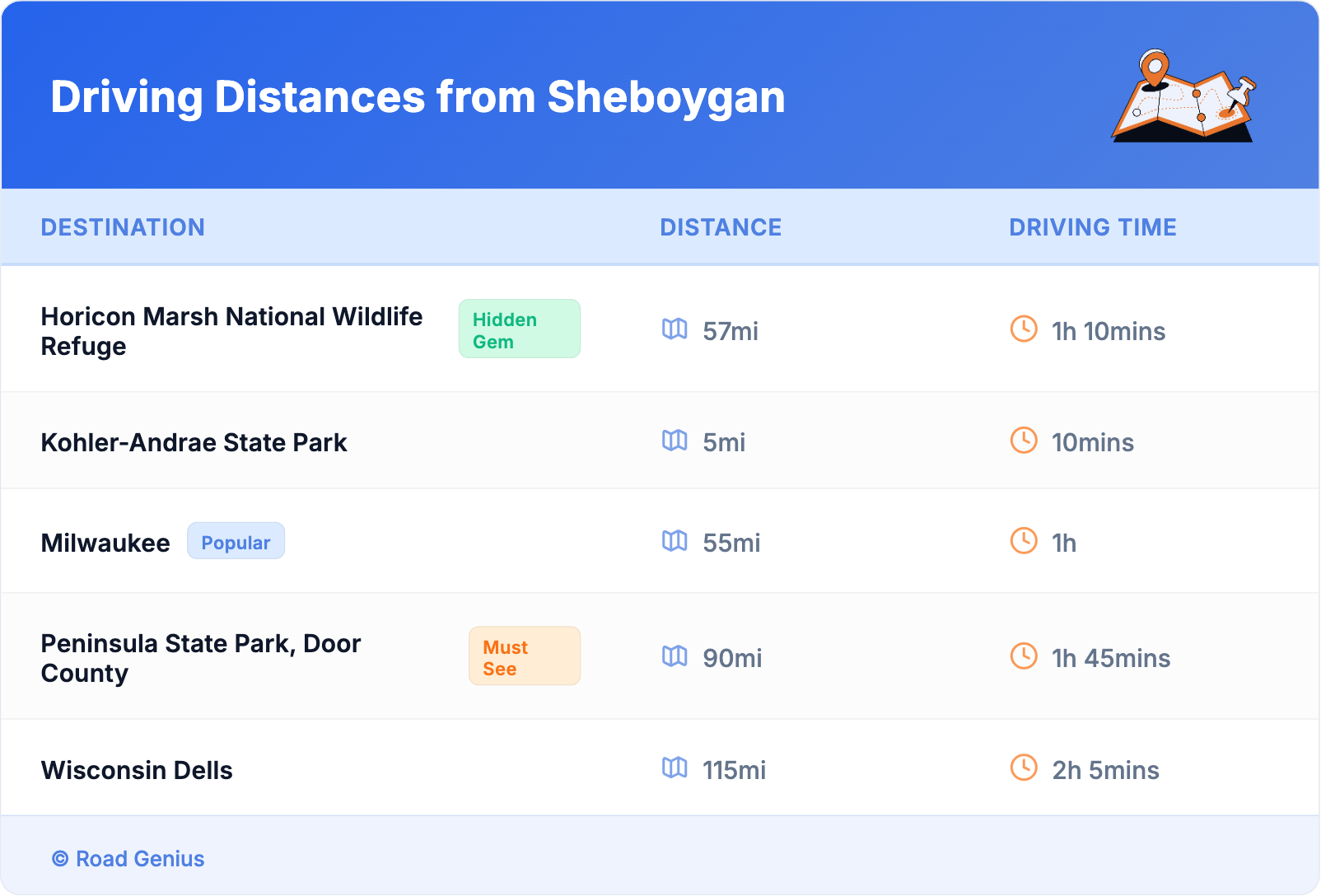Click the map icon beside 57mi

[675, 329]
